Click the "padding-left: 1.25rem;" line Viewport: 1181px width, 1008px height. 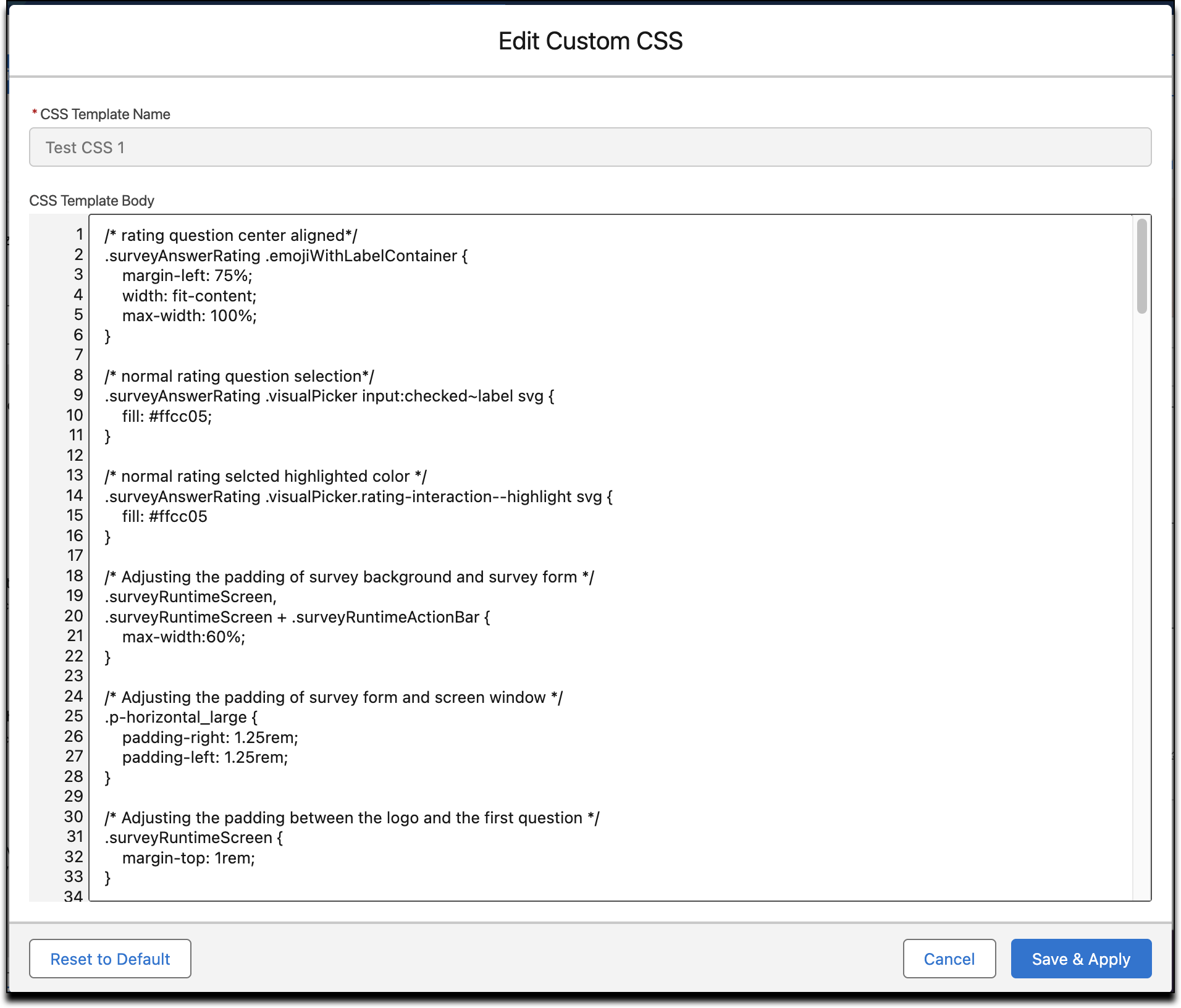(205, 757)
